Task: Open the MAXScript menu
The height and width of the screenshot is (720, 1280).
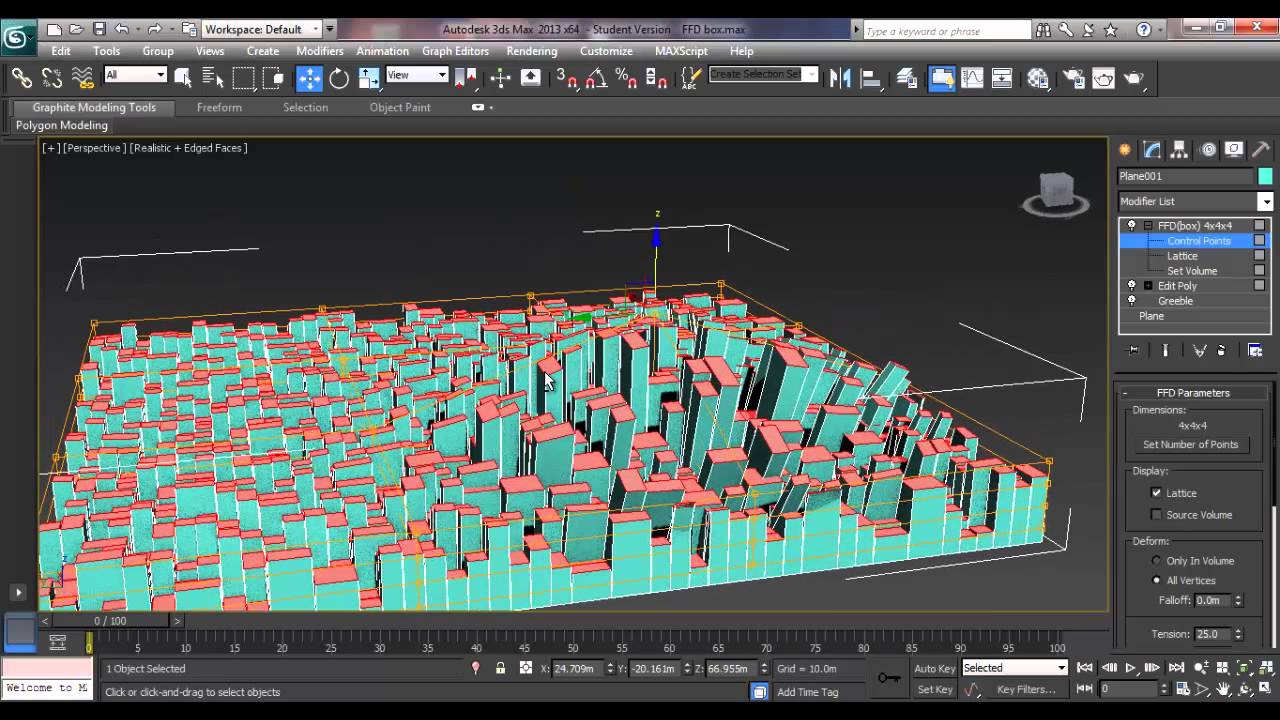Action: pyautogui.click(x=681, y=51)
